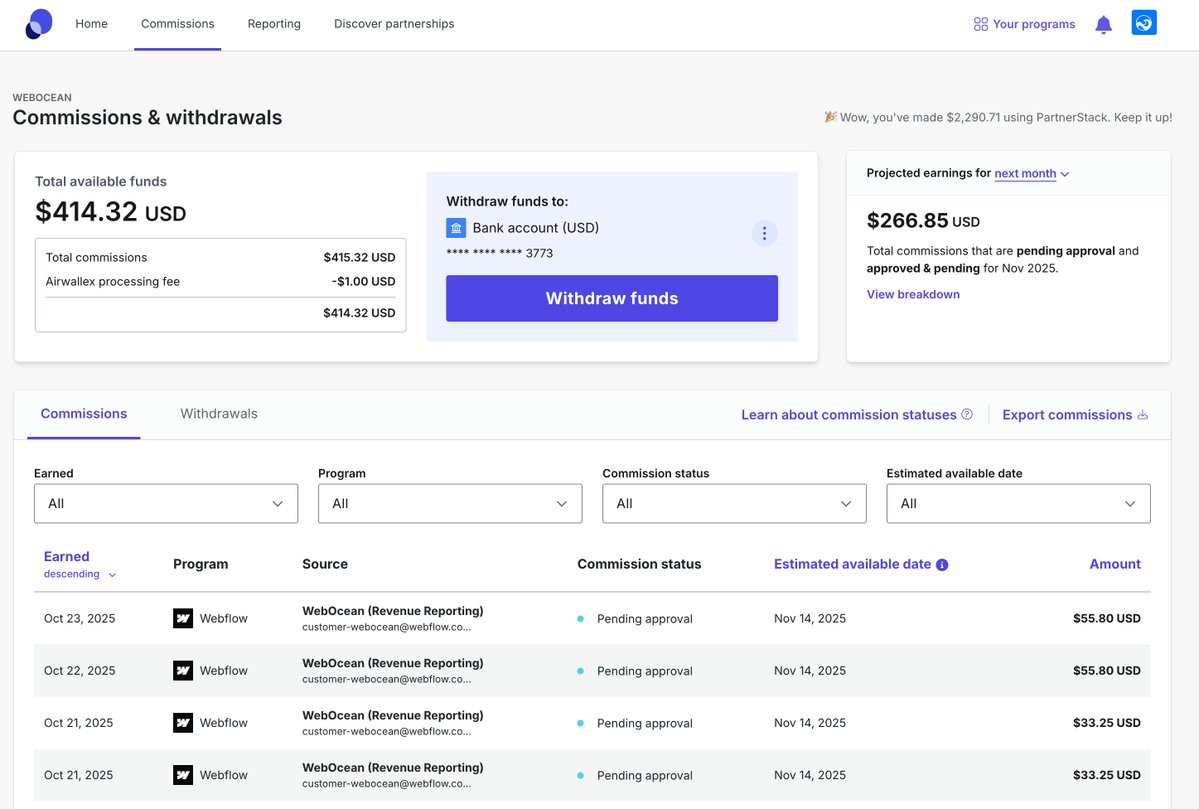Viewport: 1199px width, 809px height.
Task: Click the Webflow logo in Oct 23 row
Action: [183, 619]
